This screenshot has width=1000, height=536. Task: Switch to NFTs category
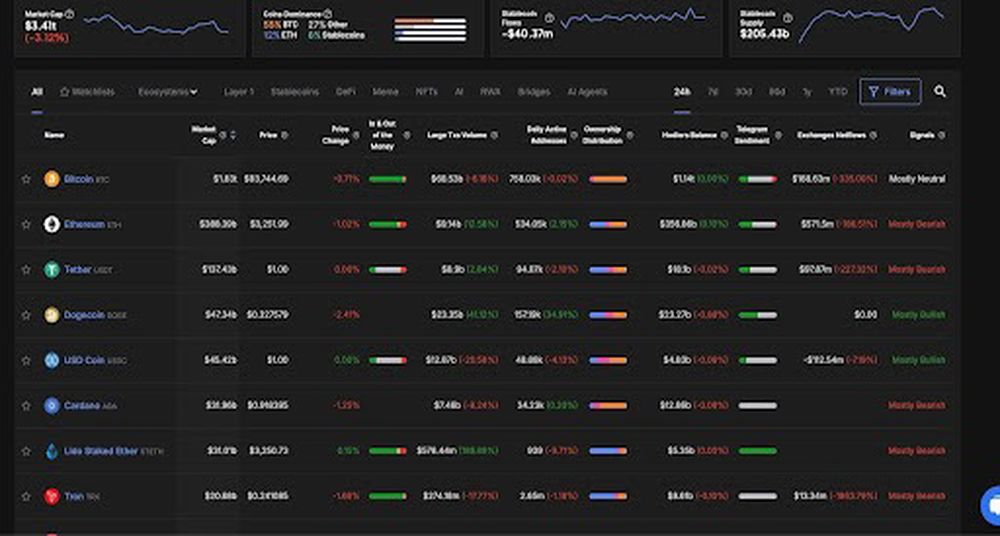[427, 92]
